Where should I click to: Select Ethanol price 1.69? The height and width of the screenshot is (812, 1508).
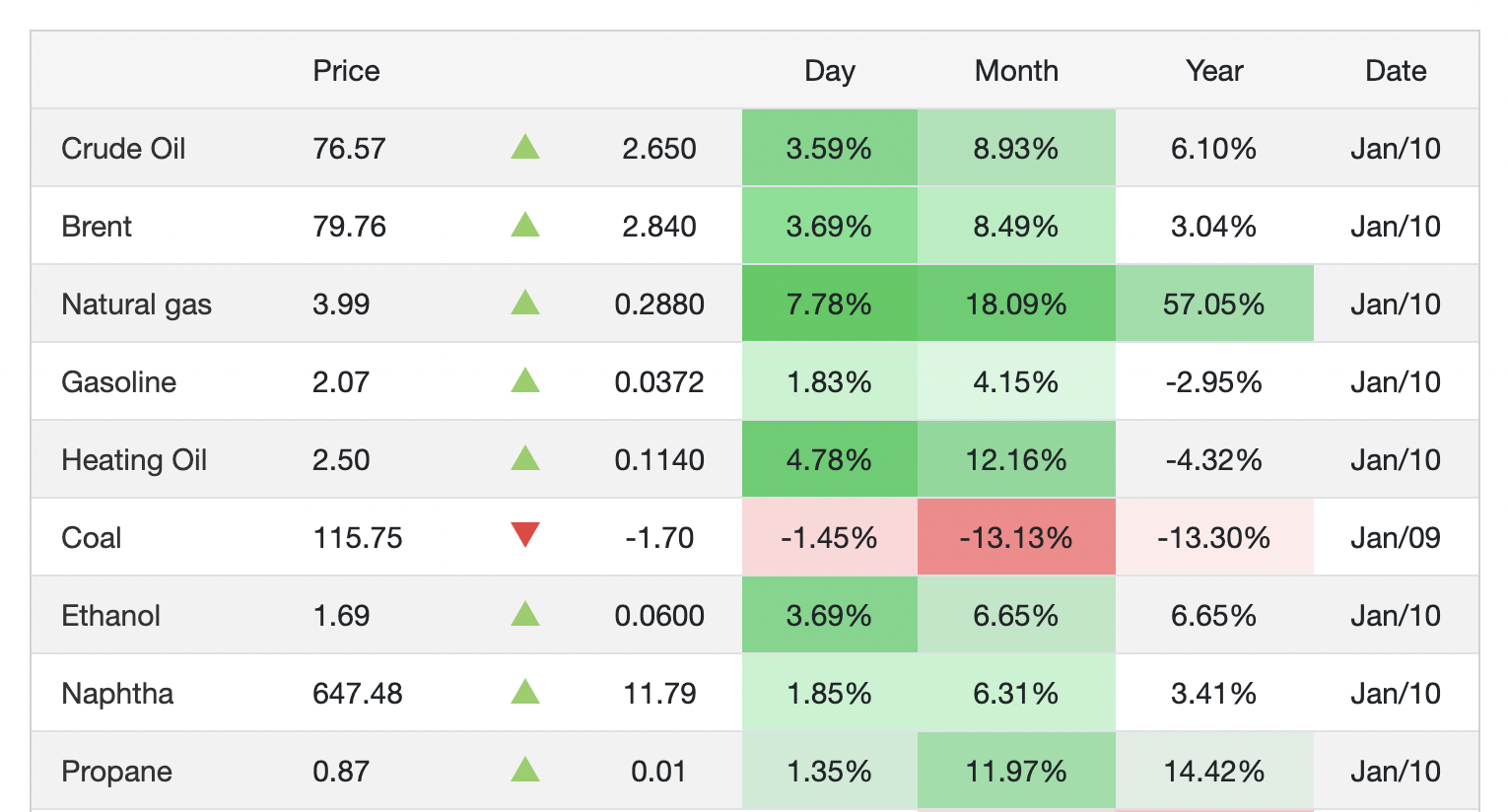(341, 616)
